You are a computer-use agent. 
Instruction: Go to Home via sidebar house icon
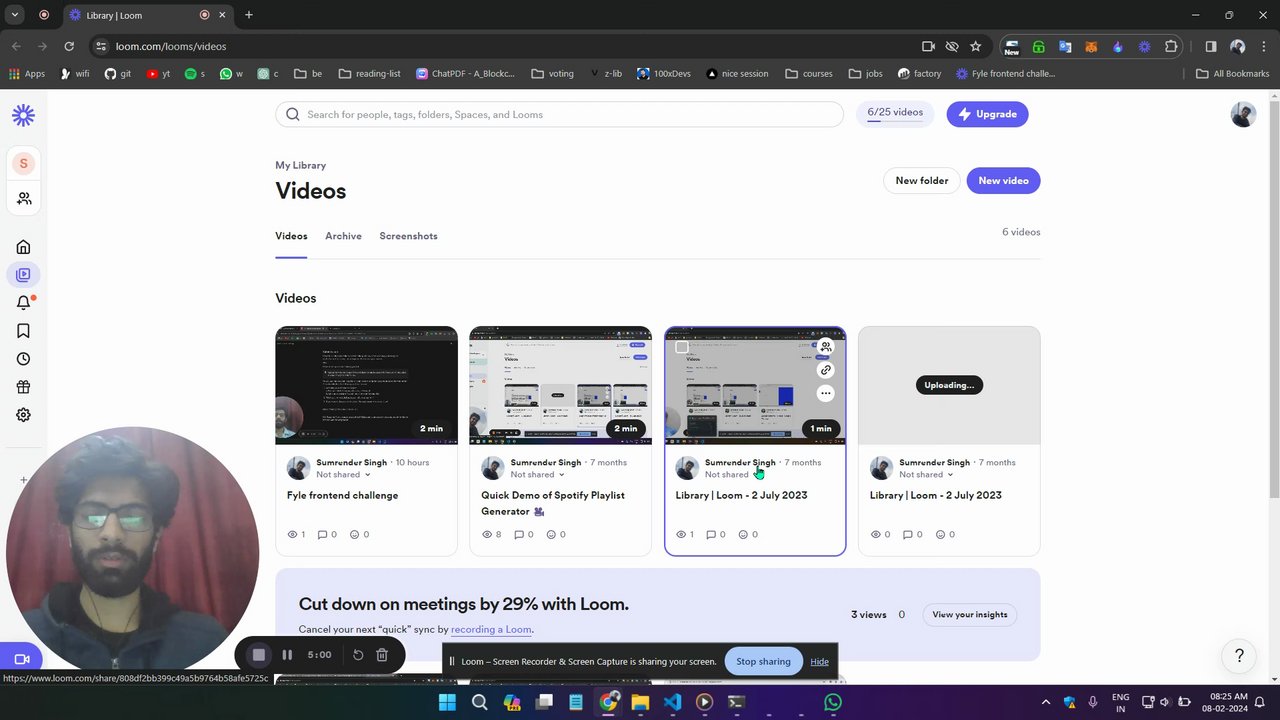(23, 247)
